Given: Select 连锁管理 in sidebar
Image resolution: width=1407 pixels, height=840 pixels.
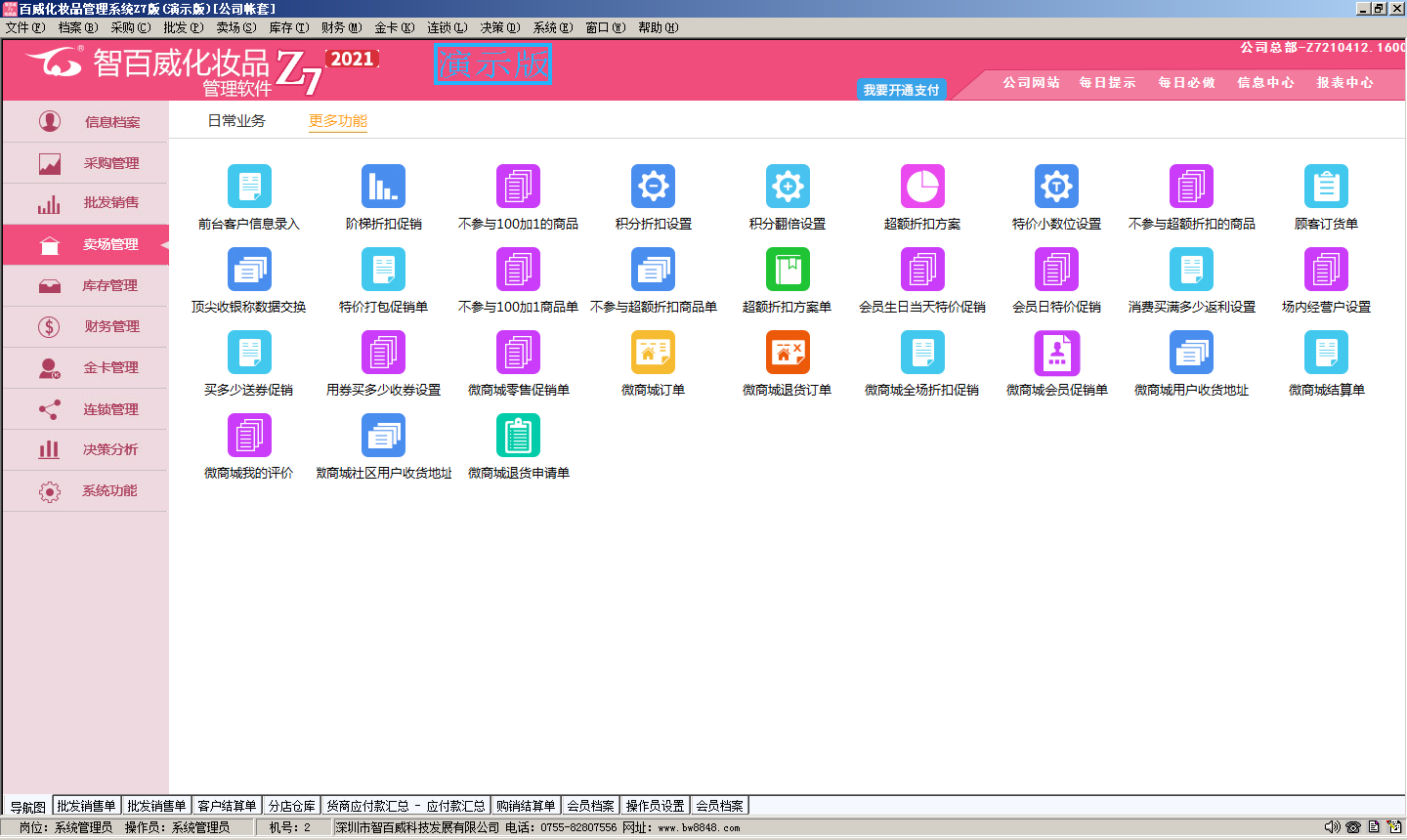Looking at the screenshot, I should [x=86, y=409].
